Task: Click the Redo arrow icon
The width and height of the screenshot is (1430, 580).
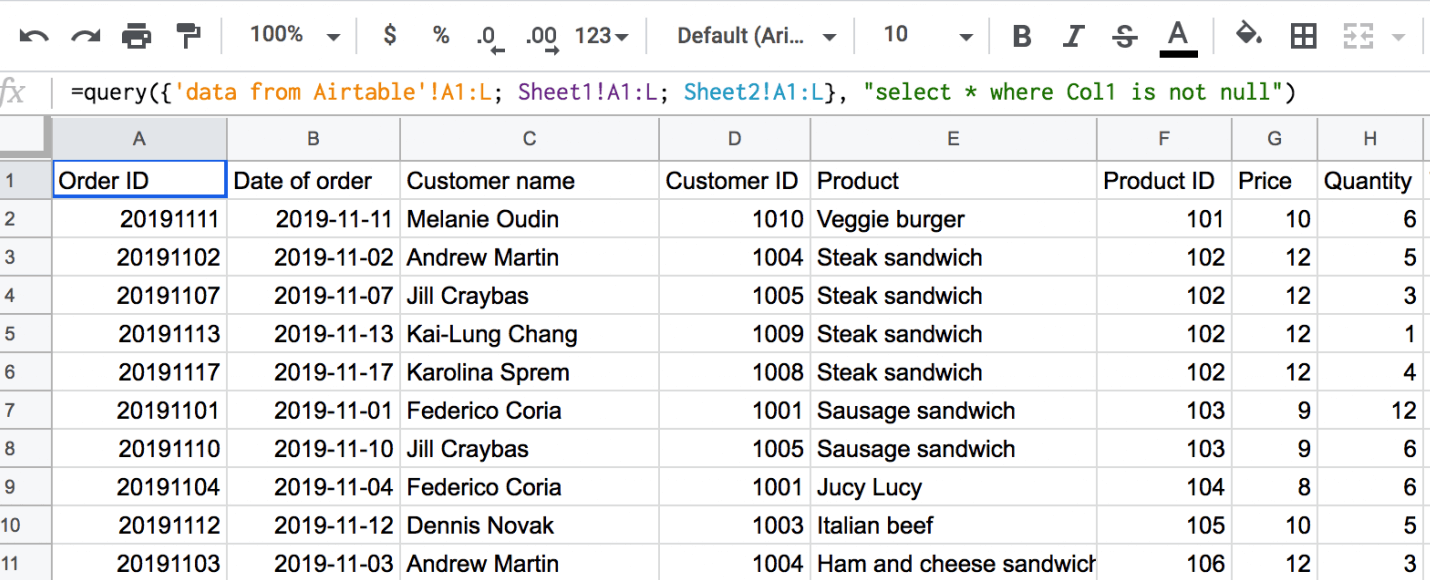Action: pyautogui.click(x=85, y=37)
